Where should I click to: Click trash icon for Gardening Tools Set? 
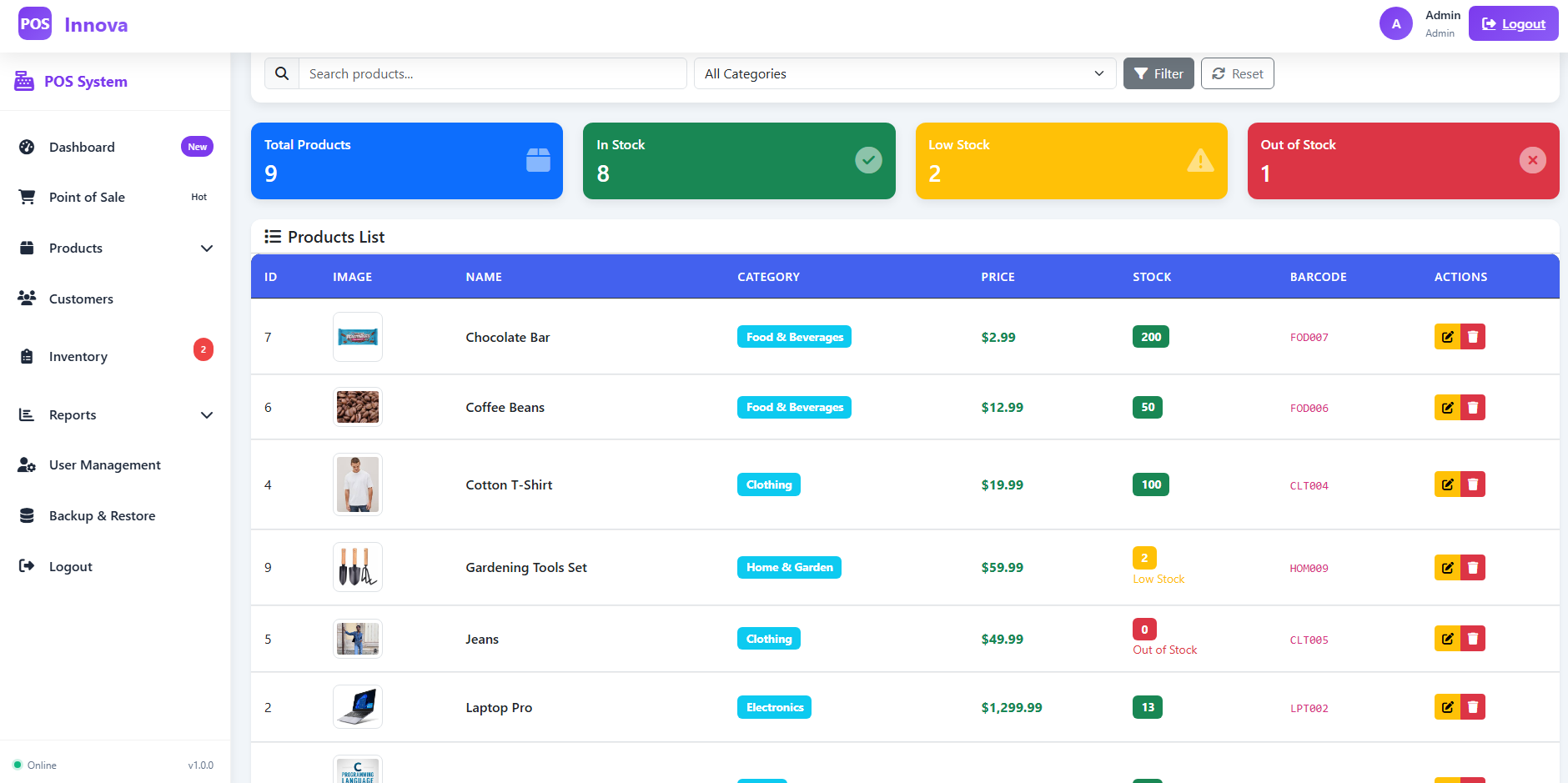tap(1473, 568)
